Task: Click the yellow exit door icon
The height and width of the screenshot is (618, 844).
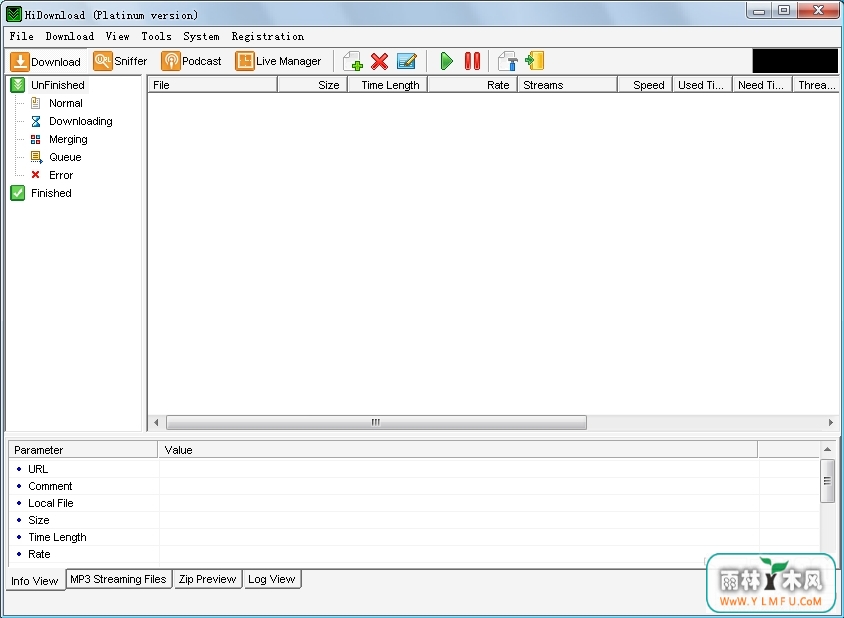Action: coord(534,61)
